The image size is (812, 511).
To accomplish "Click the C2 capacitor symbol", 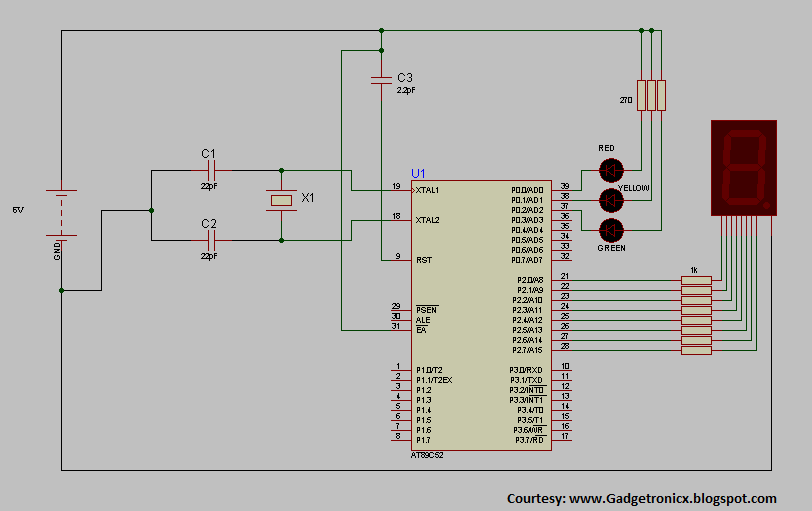I will coord(211,240).
